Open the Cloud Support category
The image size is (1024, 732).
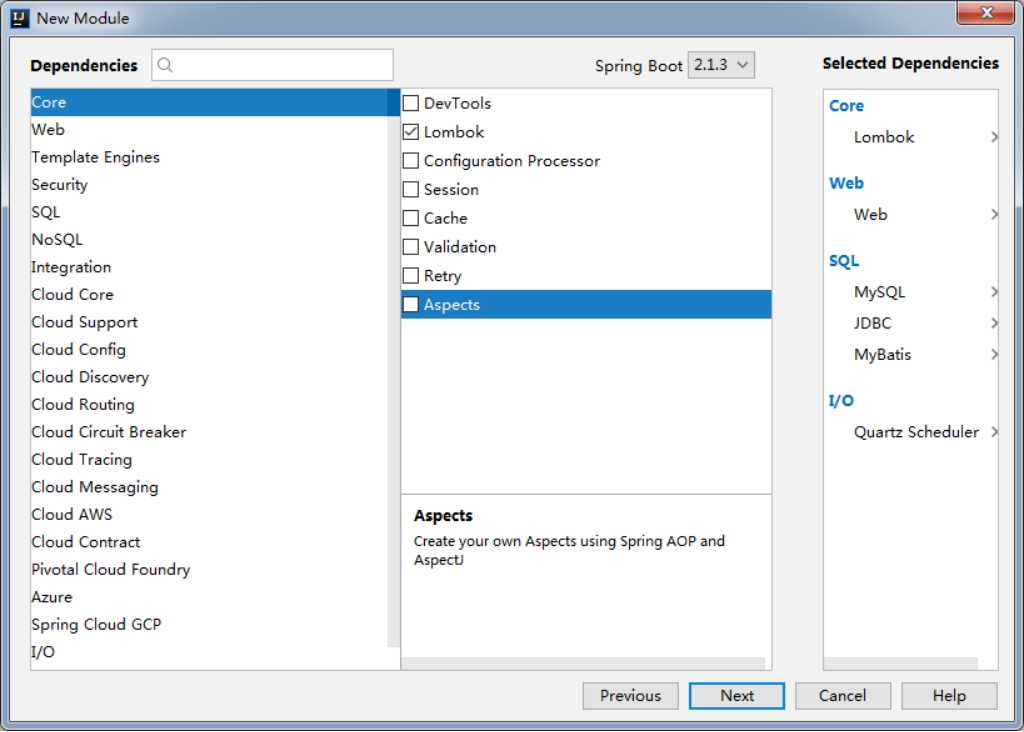pyautogui.click(x=209, y=322)
